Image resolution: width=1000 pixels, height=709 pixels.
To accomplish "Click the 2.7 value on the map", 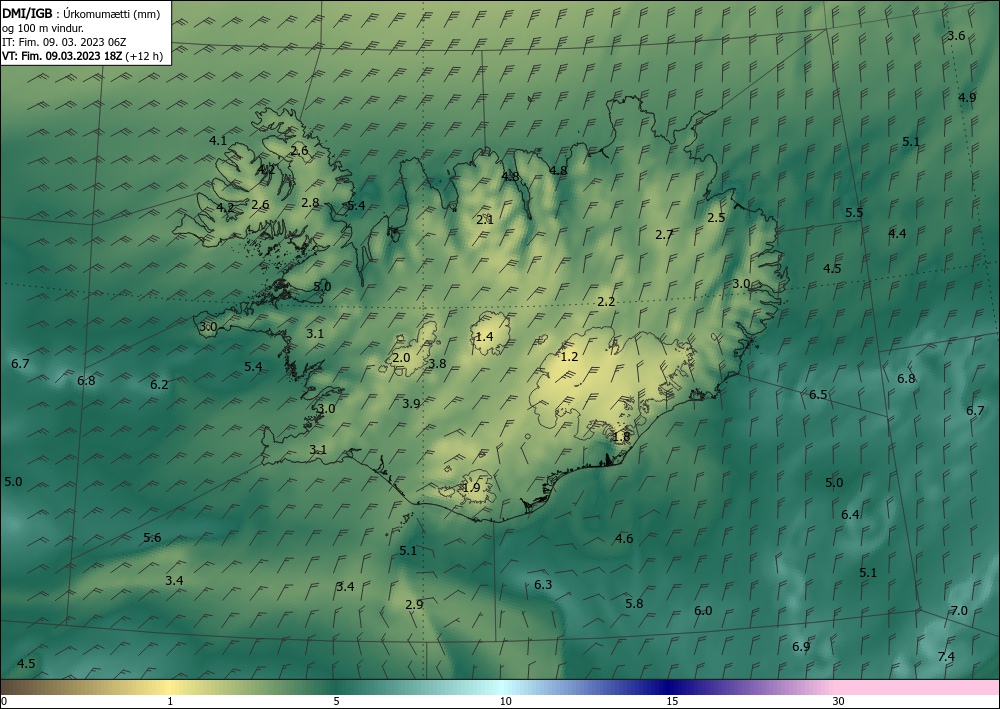I will (x=664, y=235).
